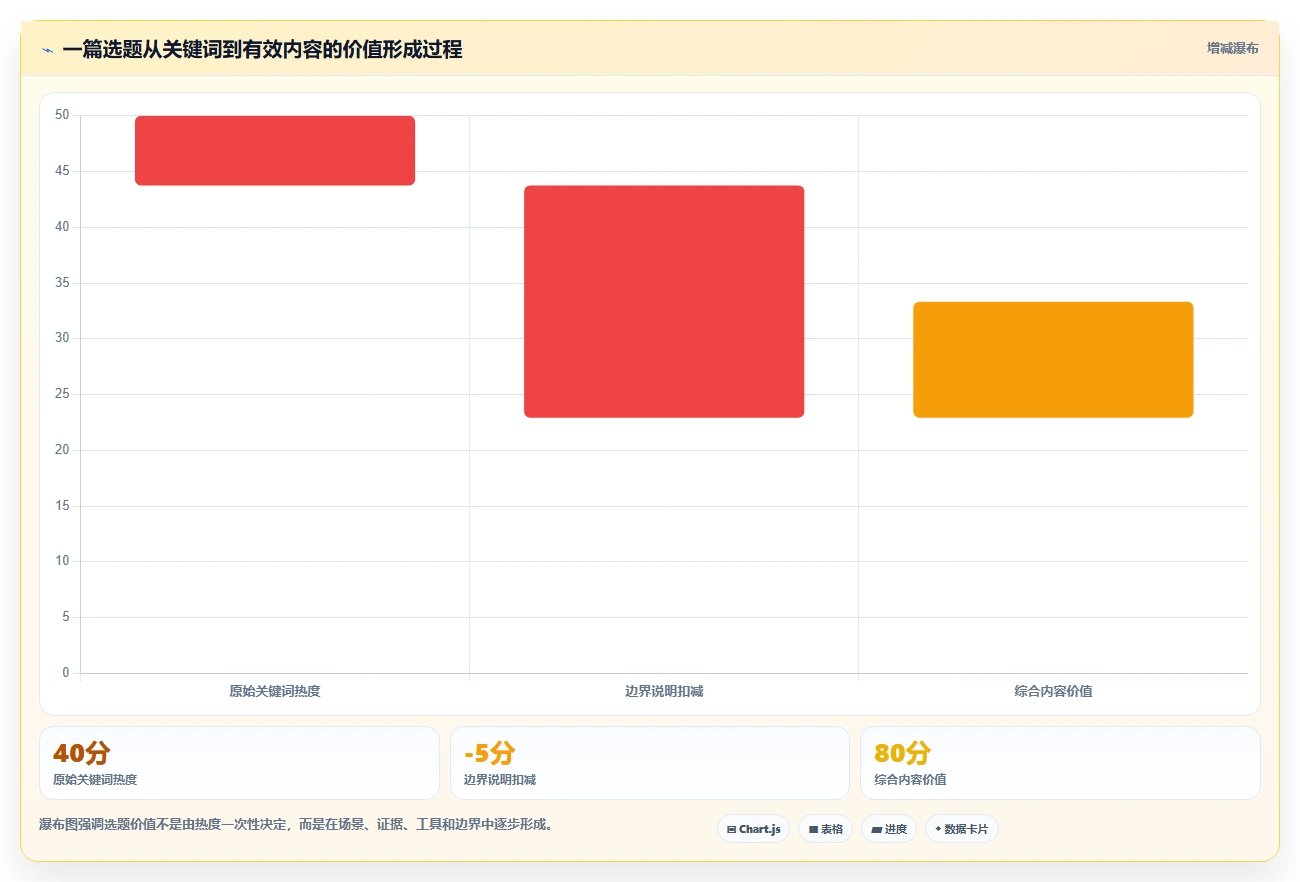Click the x-axis label 原始关键词热度
This screenshot has height=882, width=1300.
pos(275,691)
